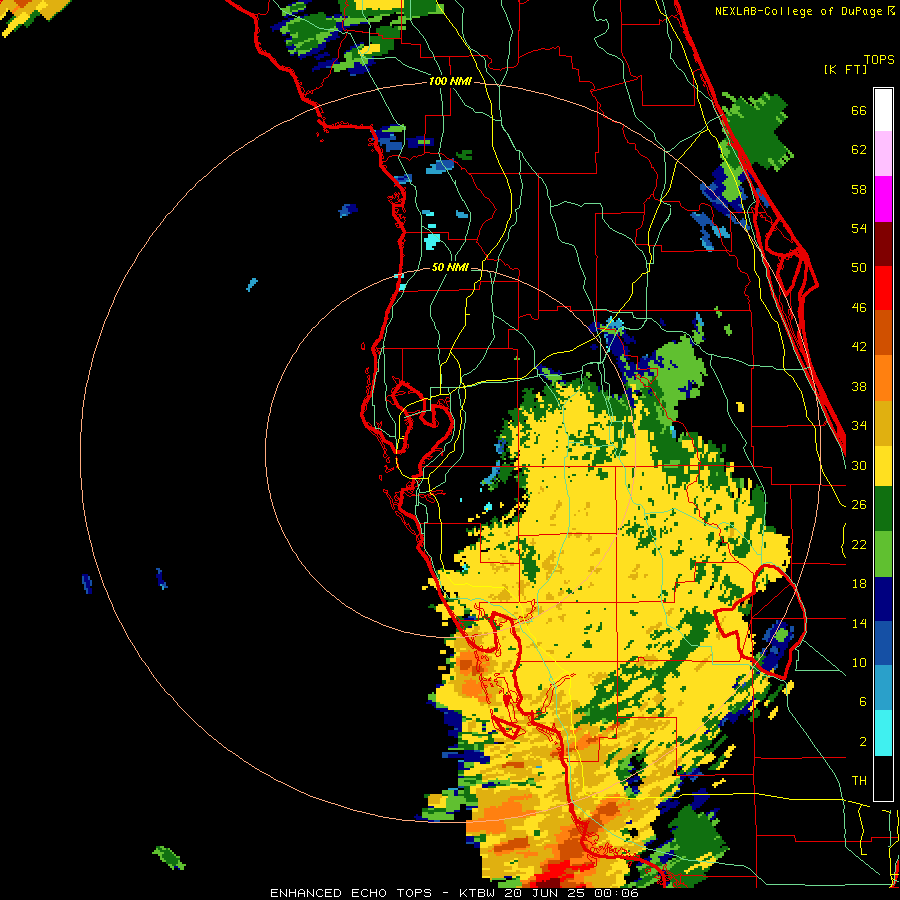Click legend value 34

point(859,425)
